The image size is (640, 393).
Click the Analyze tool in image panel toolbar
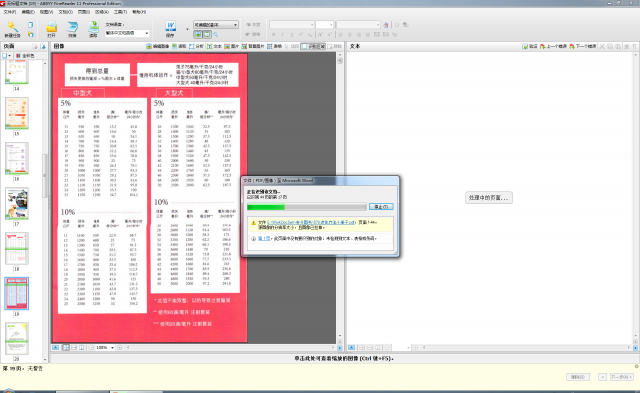point(196,47)
